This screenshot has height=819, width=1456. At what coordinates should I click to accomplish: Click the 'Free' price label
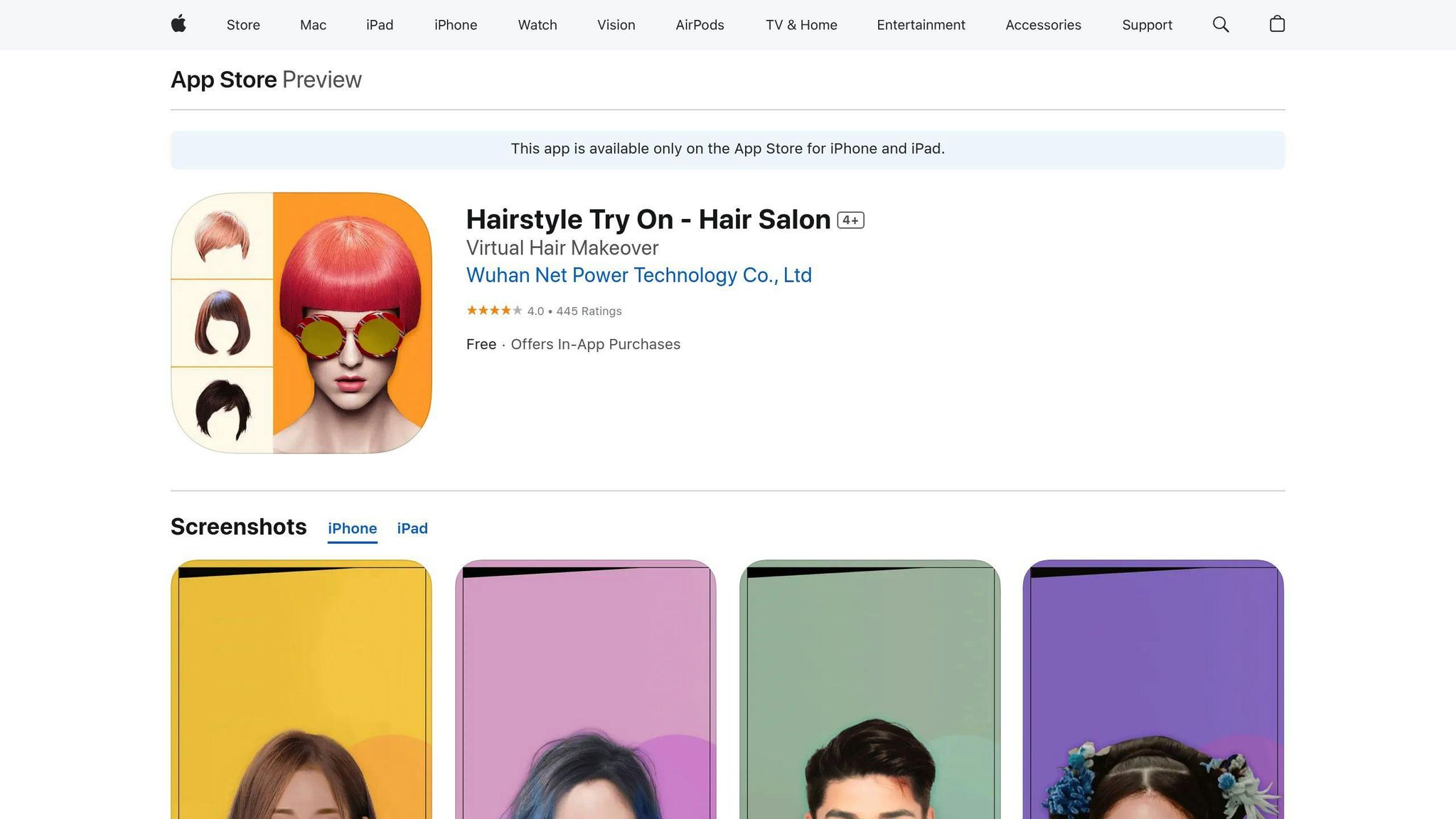point(481,344)
